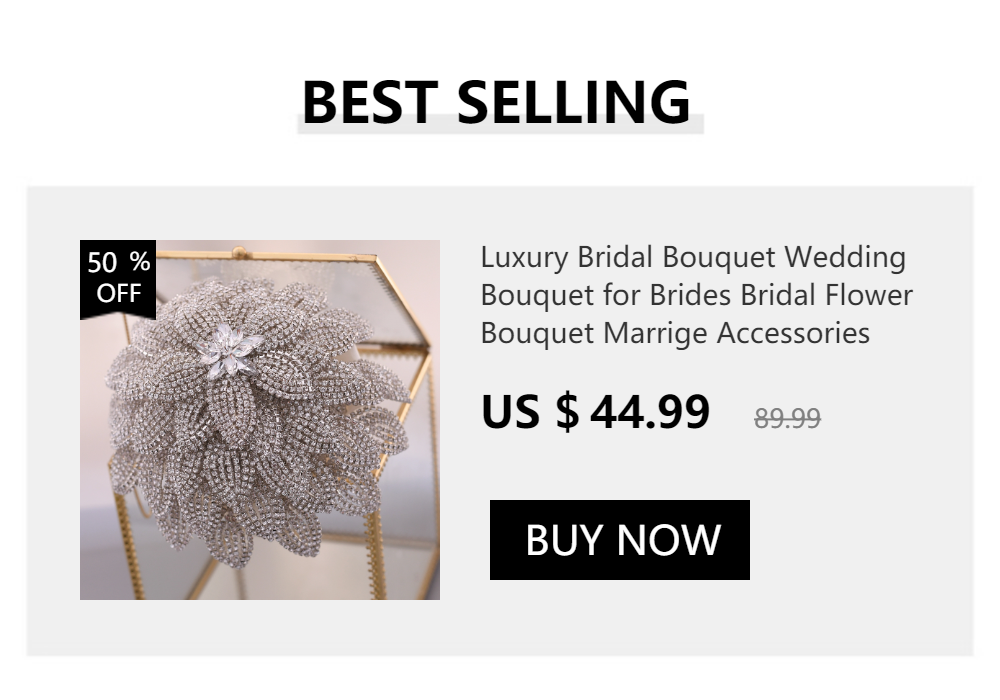This screenshot has width=1000, height=700.
Task: Click the BUY NOW button
Action: coord(619,540)
